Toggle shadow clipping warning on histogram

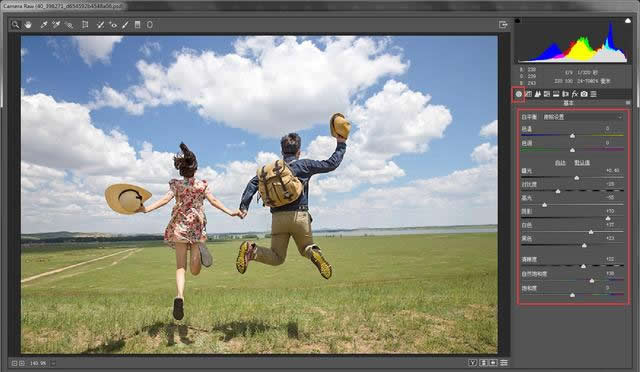[x=517, y=20]
